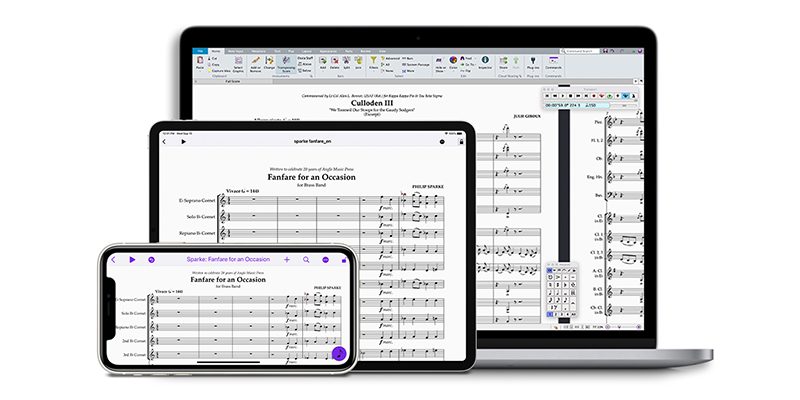This screenshot has height=400, width=800.
Task: Click the Select Graphic icon
Action: click(x=238, y=61)
